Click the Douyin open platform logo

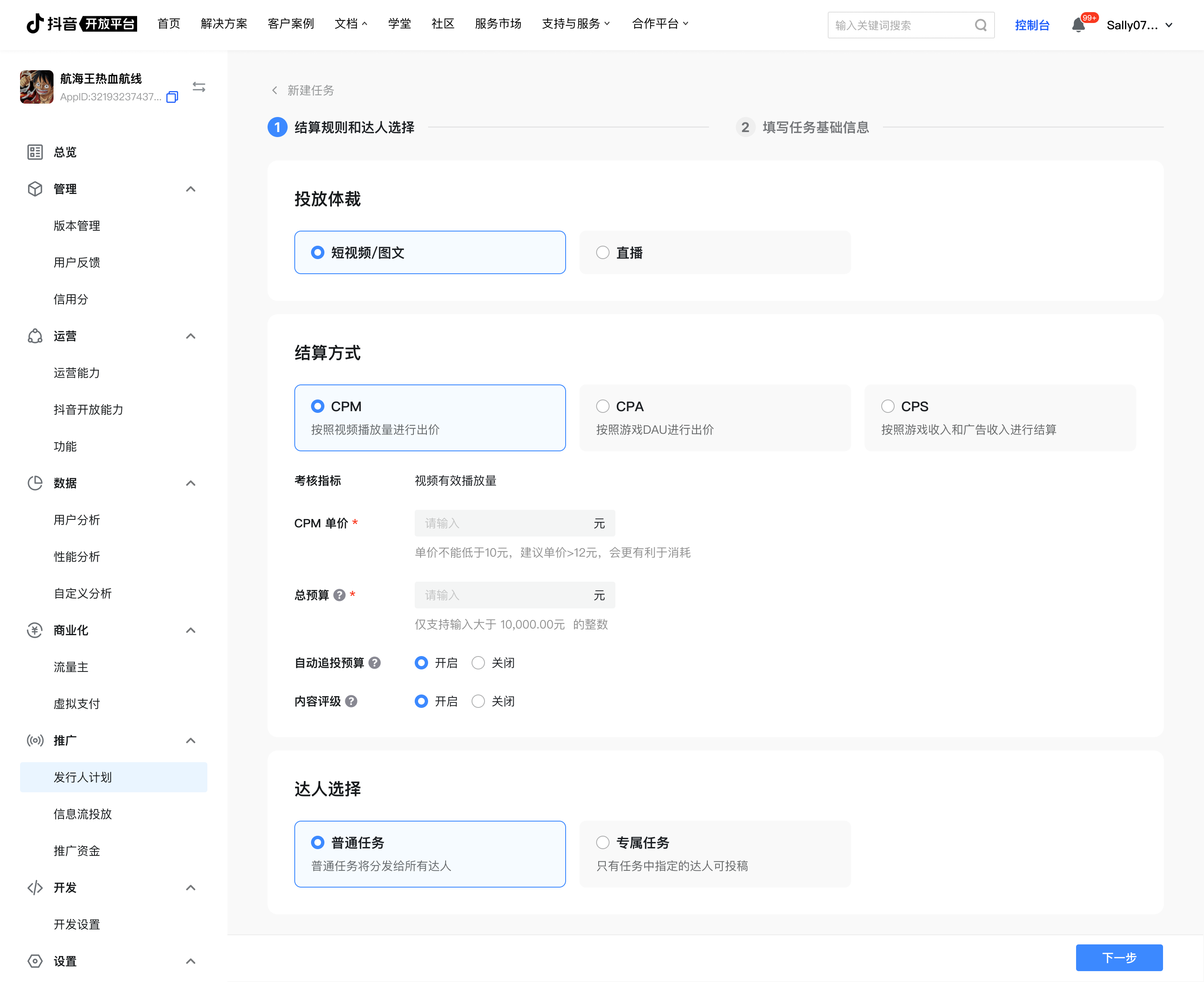[x=82, y=24]
